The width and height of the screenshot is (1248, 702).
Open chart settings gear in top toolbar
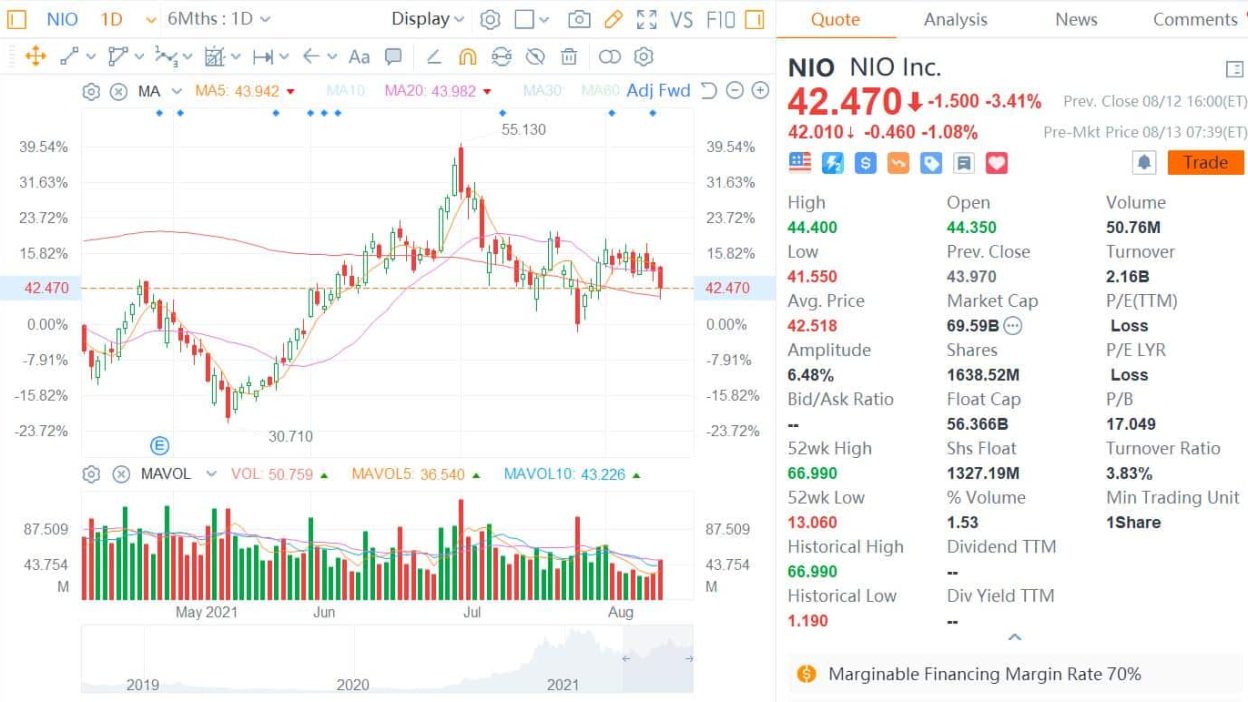(x=490, y=19)
